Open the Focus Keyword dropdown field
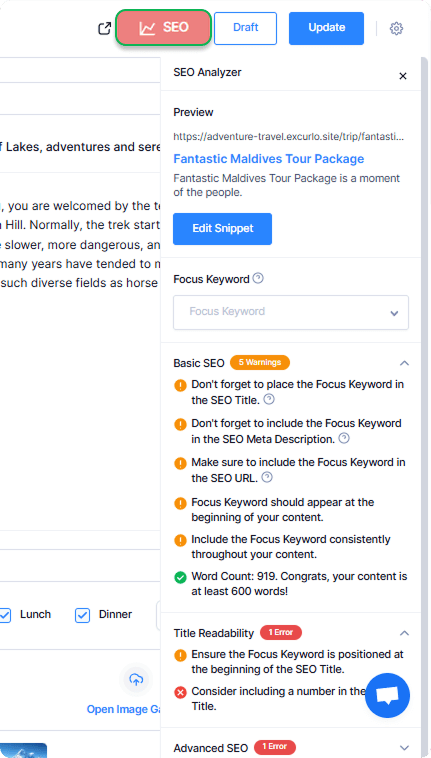Image resolution: width=431 pixels, height=758 pixels. click(x=291, y=312)
